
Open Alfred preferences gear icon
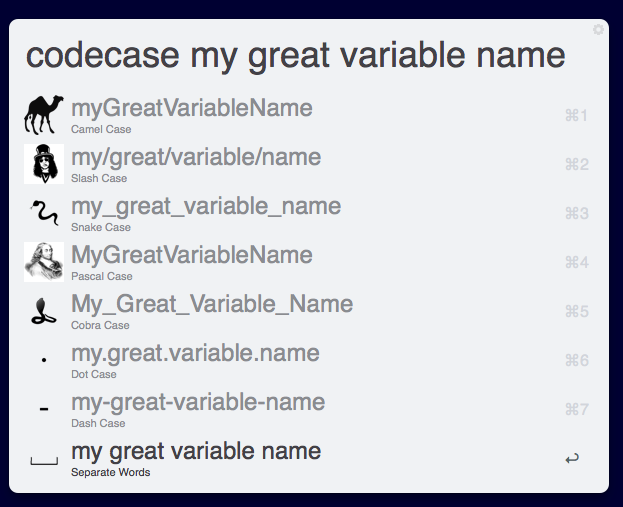click(598, 30)
